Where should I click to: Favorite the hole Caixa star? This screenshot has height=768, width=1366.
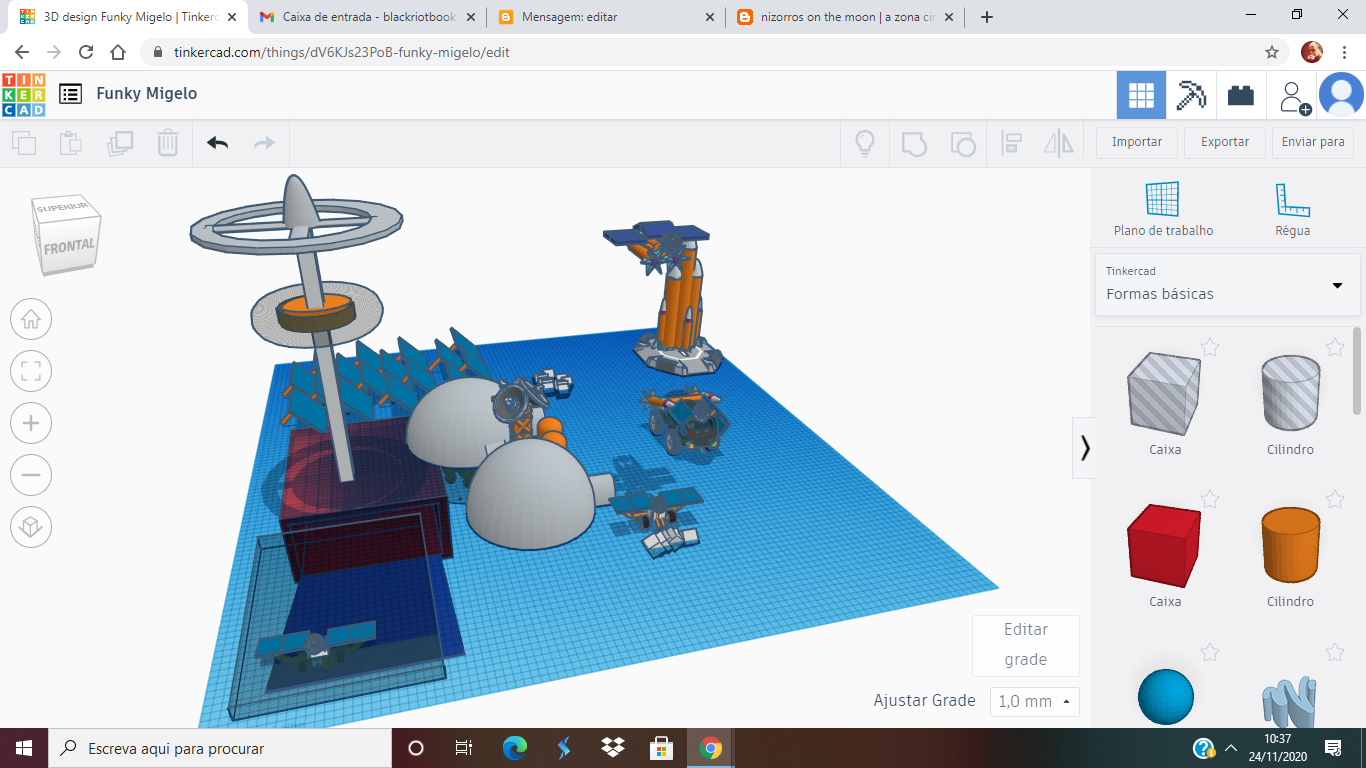pyautogui.click(x=1210, y=347)
